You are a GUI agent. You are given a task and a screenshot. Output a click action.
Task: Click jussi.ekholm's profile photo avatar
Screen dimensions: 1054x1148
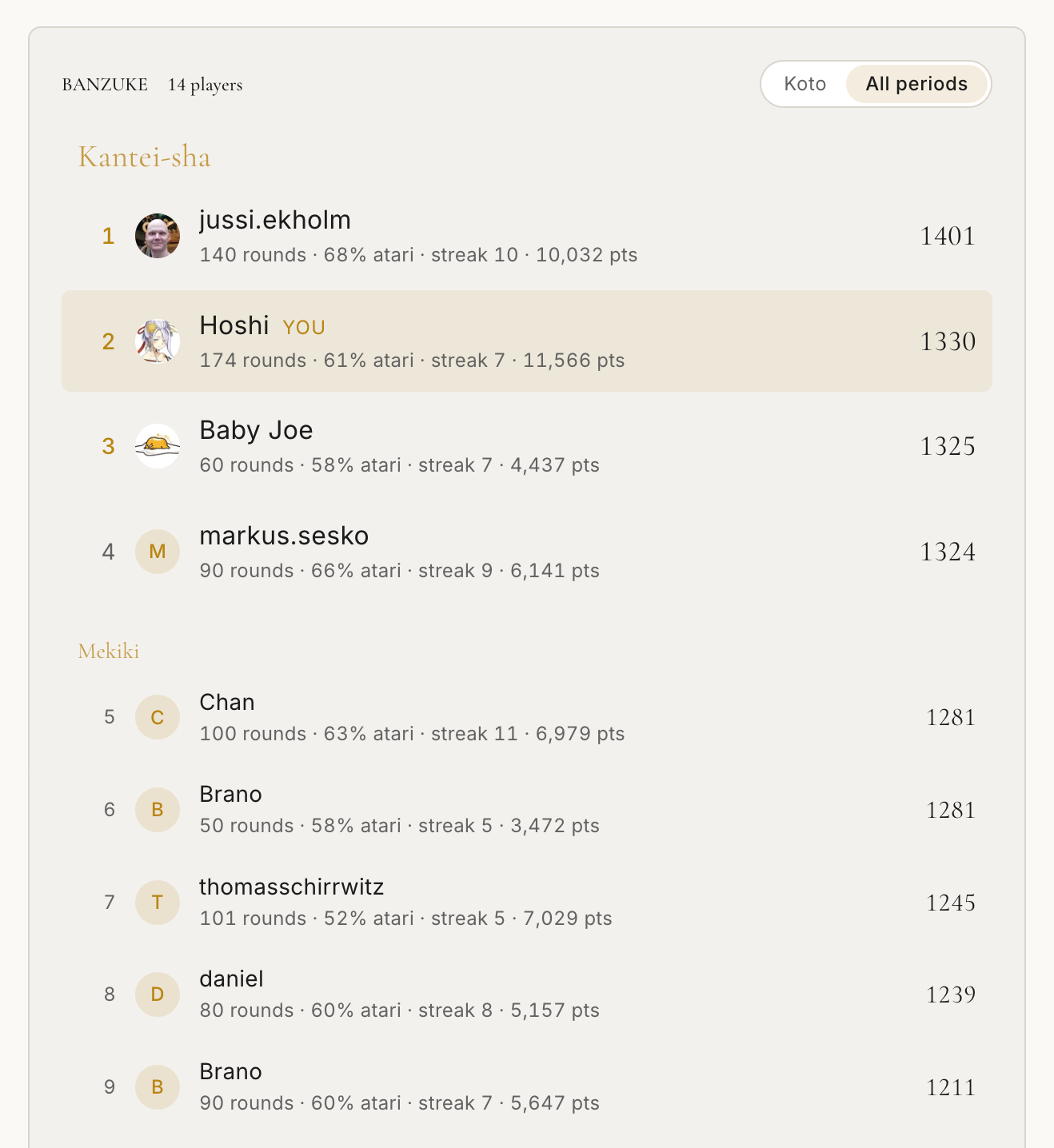158,236
